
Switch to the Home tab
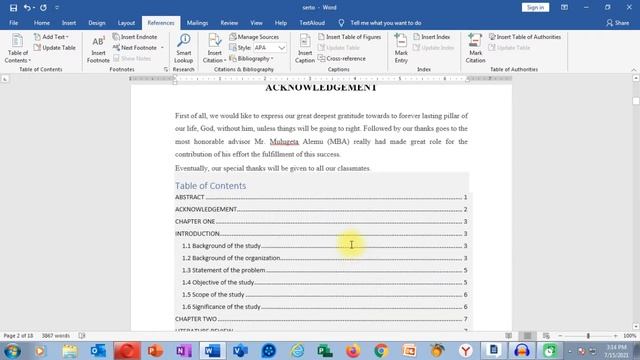tap(42, 23)
